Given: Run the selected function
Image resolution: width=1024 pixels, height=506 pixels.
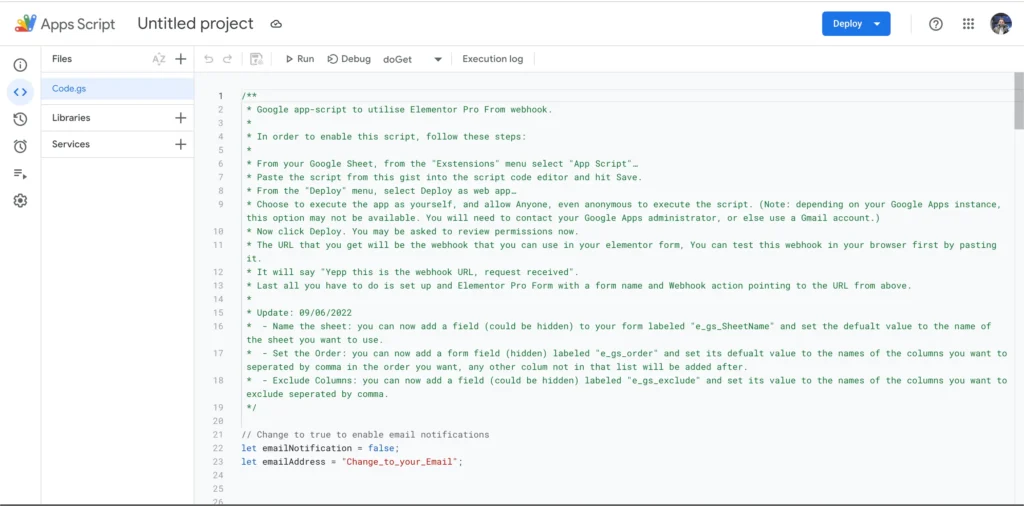Looking at the screenshot, I should [x=300, y=59].
